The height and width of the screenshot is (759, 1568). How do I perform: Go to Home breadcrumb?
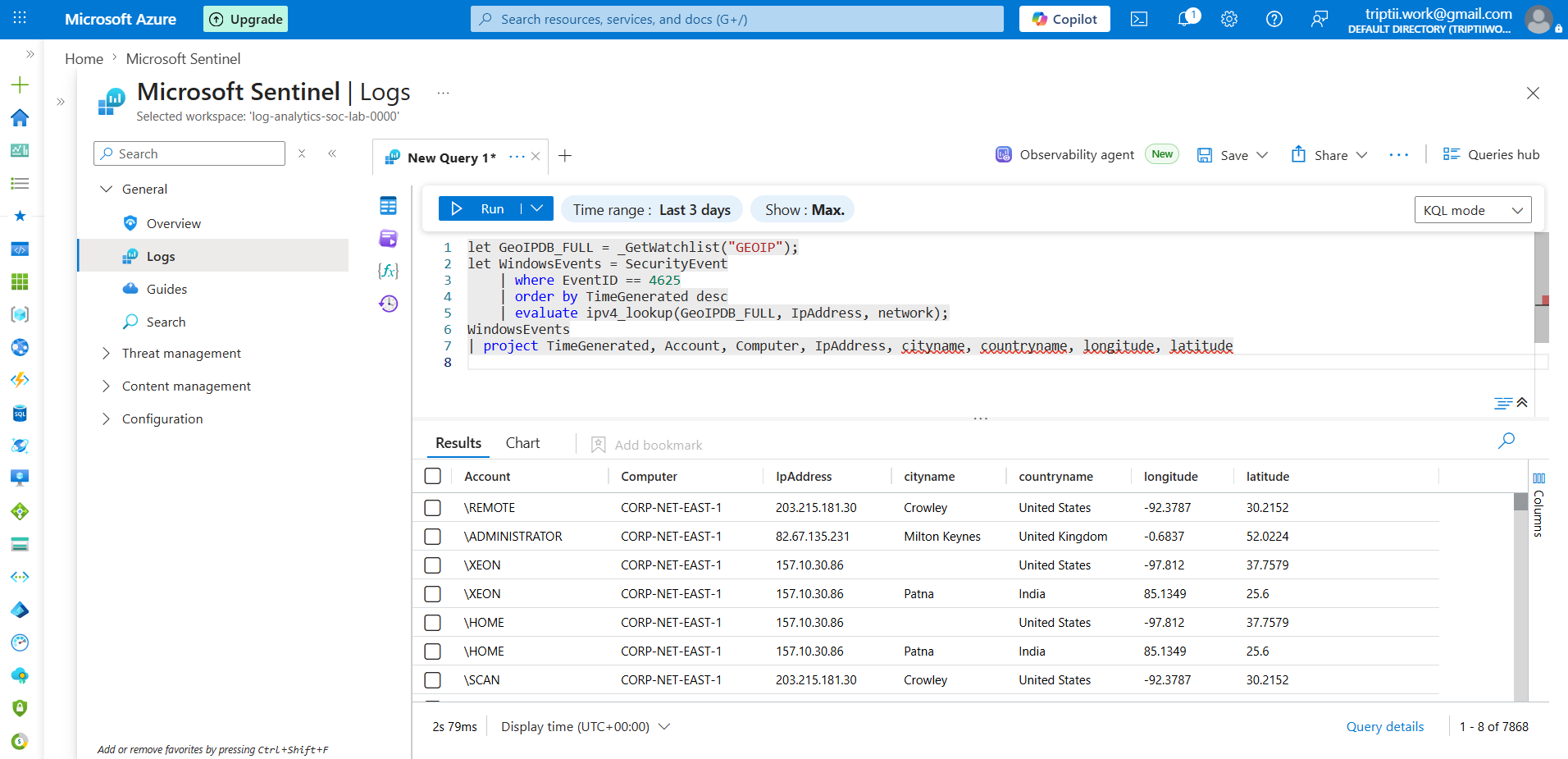tap(84, 59)
